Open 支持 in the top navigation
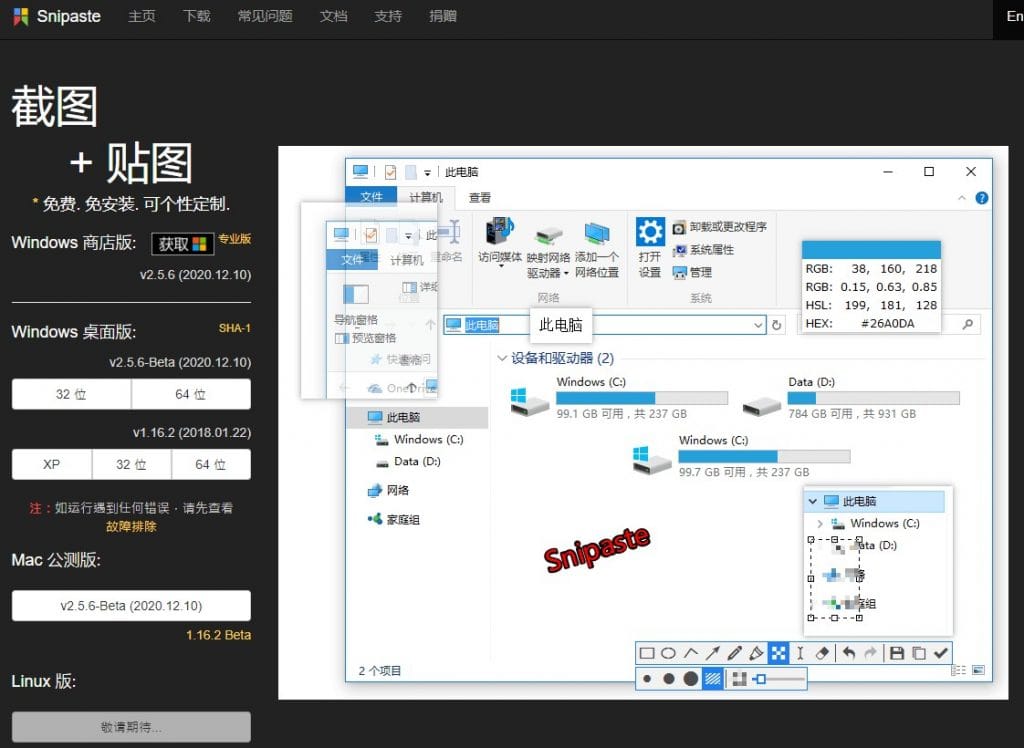1024x748 pixels. pyautogui.click(x=388, y=16)
